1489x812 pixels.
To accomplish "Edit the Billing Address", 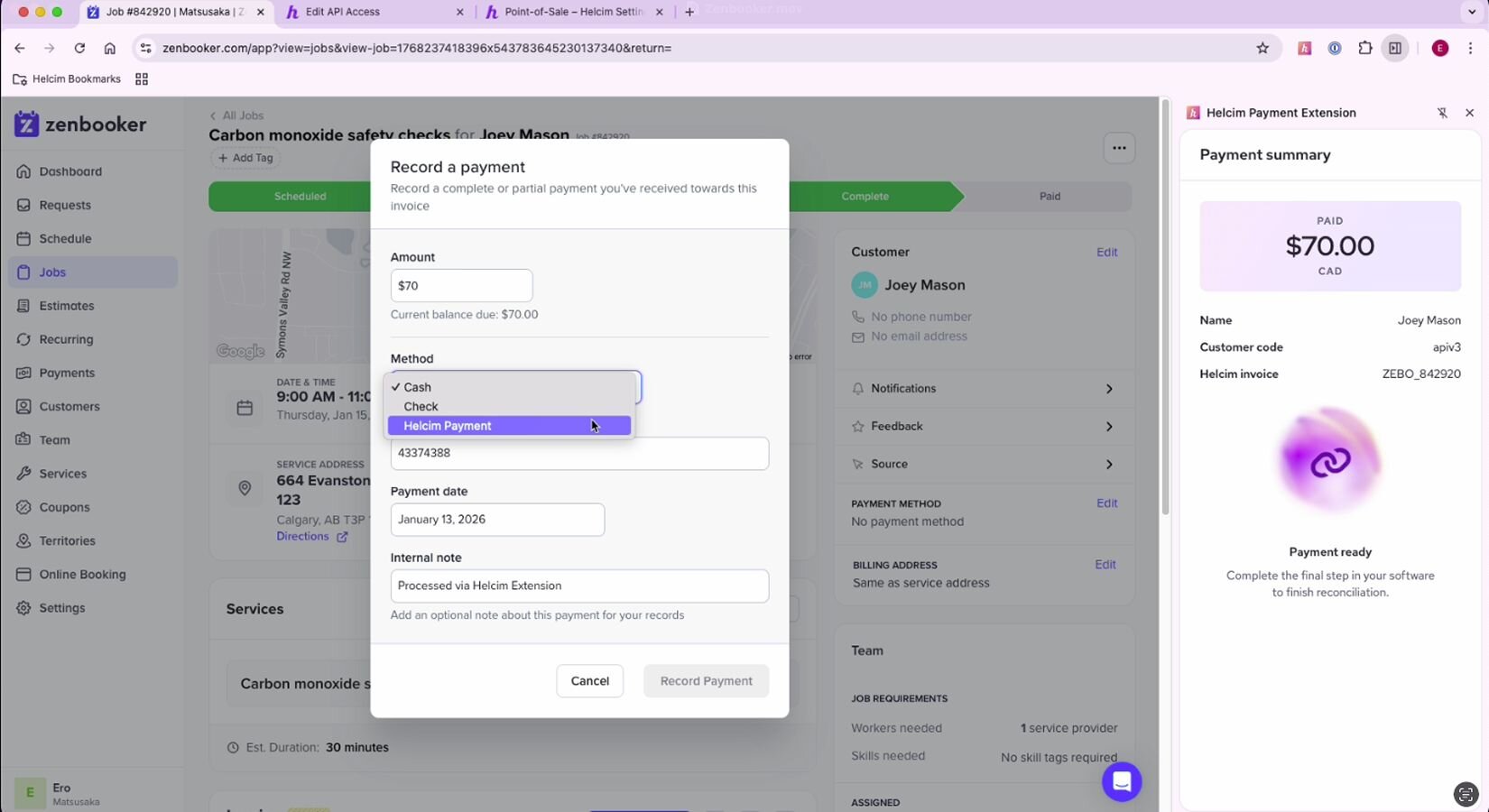I will coord(1105,565).
